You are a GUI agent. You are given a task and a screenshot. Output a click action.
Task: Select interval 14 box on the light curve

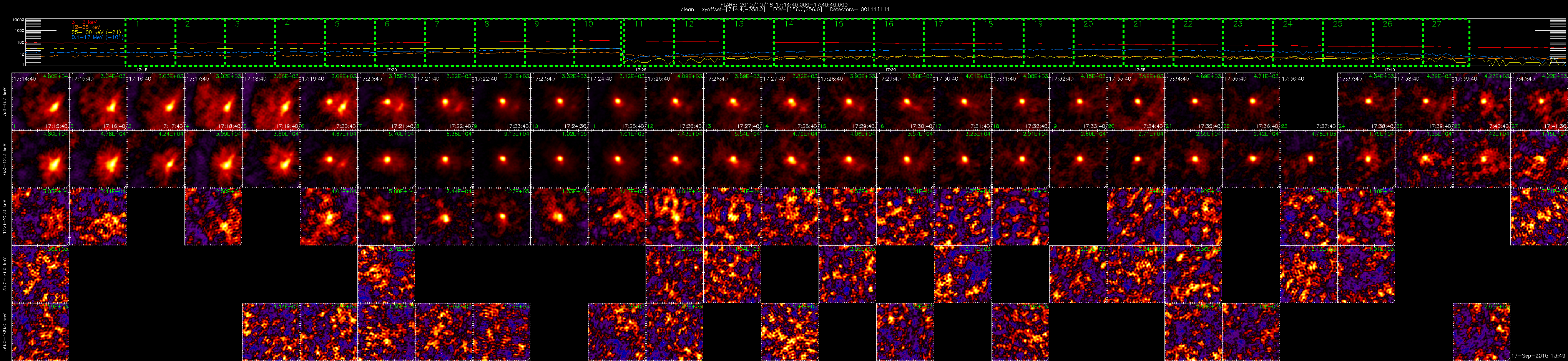tap(799, 42)
